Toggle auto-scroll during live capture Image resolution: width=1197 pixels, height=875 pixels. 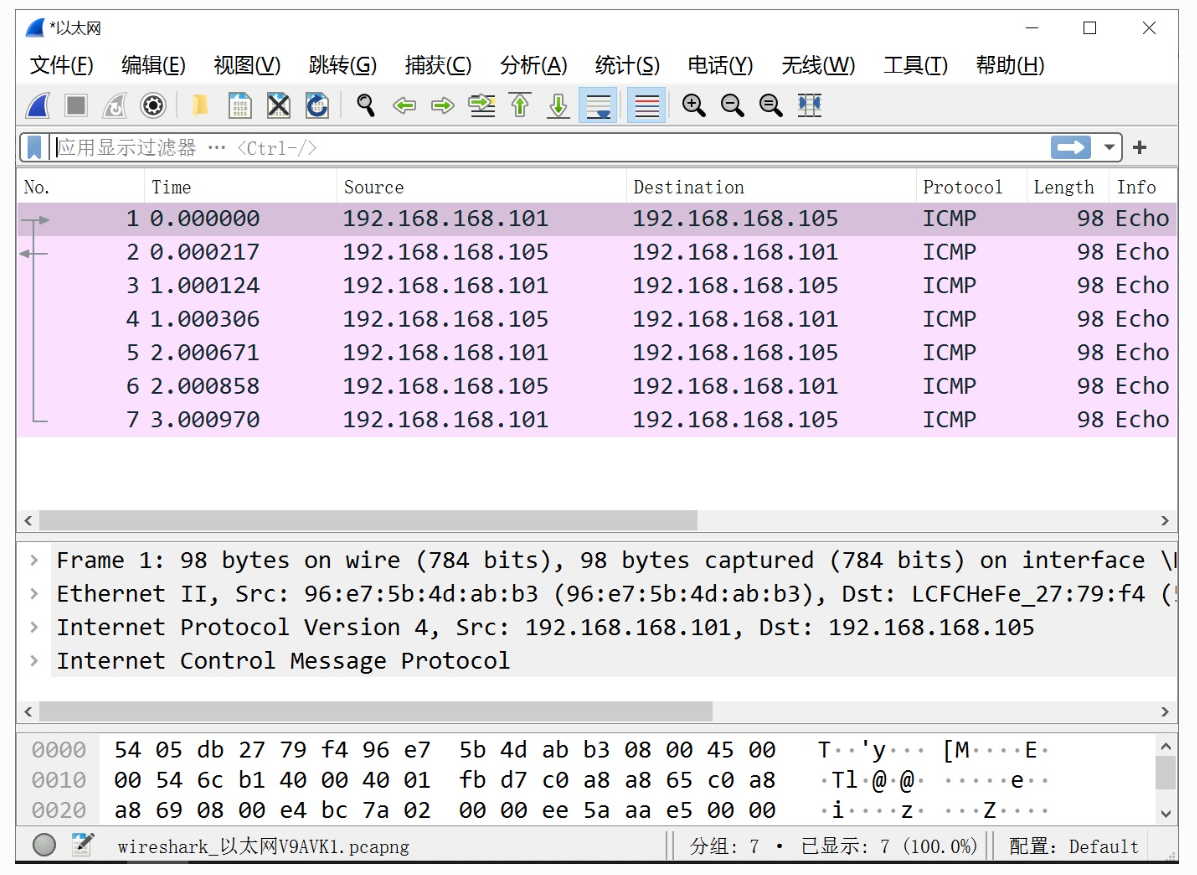[598, 106]
